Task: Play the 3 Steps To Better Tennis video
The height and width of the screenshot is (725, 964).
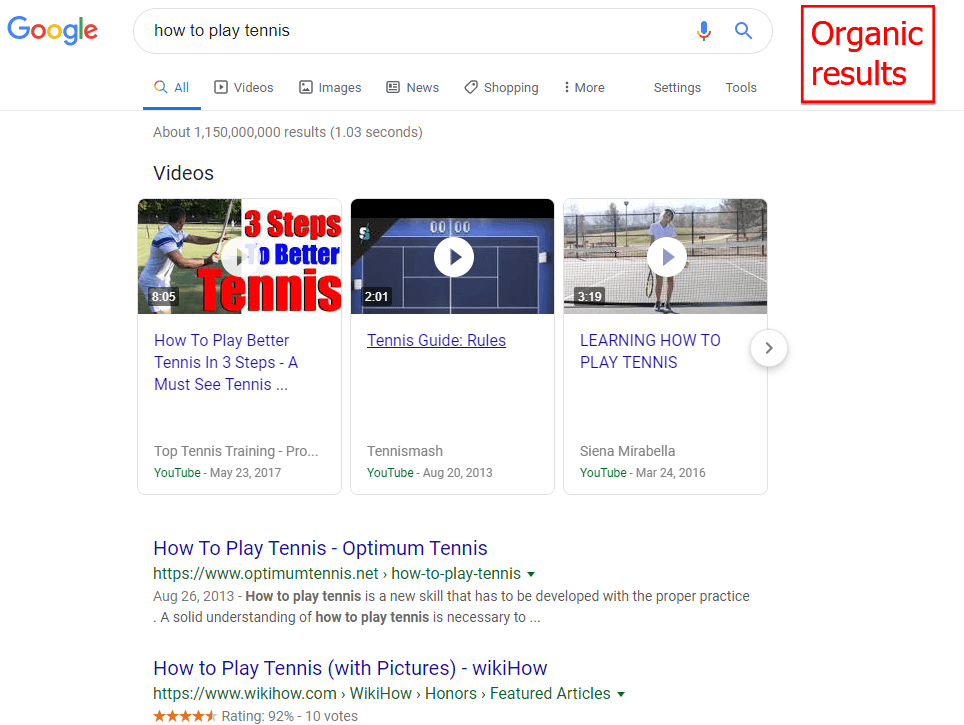Action: (x=240, y=256)
